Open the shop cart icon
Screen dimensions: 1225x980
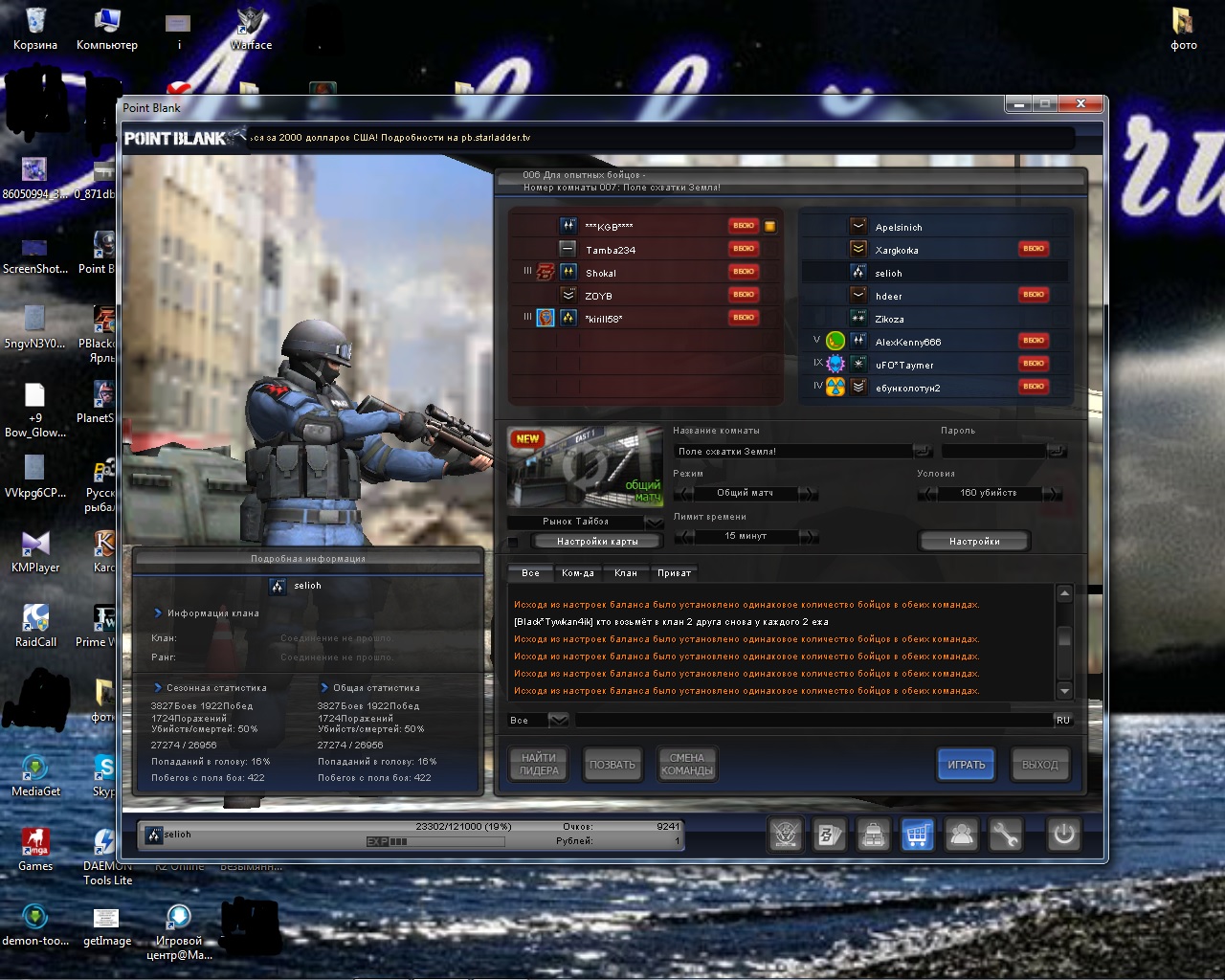pos(917,835)
